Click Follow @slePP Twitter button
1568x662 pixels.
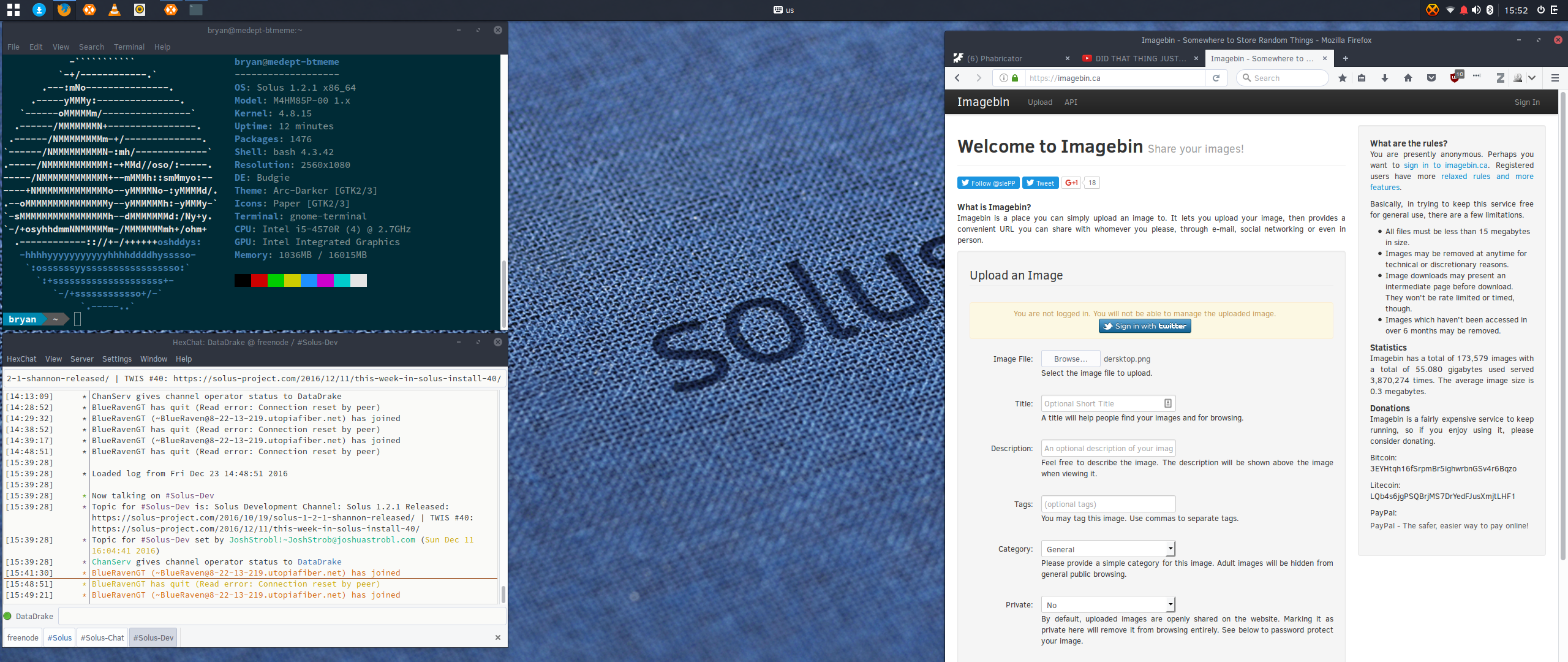pyautogui.click(x=989, y=183)
